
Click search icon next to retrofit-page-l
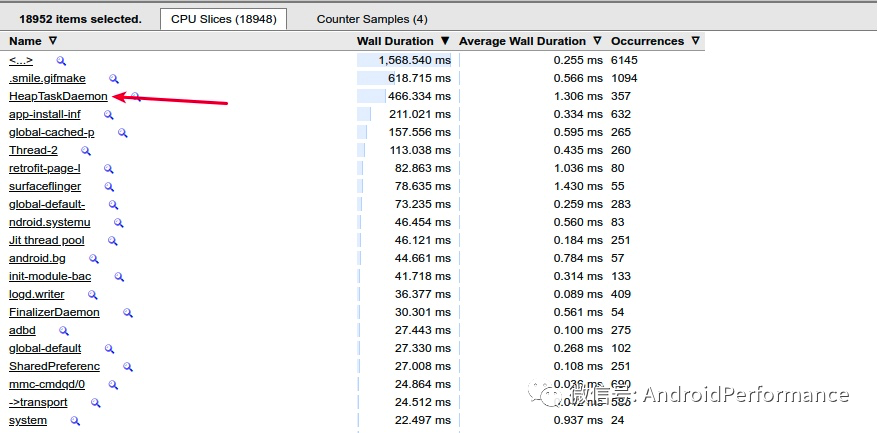(109, 169)
